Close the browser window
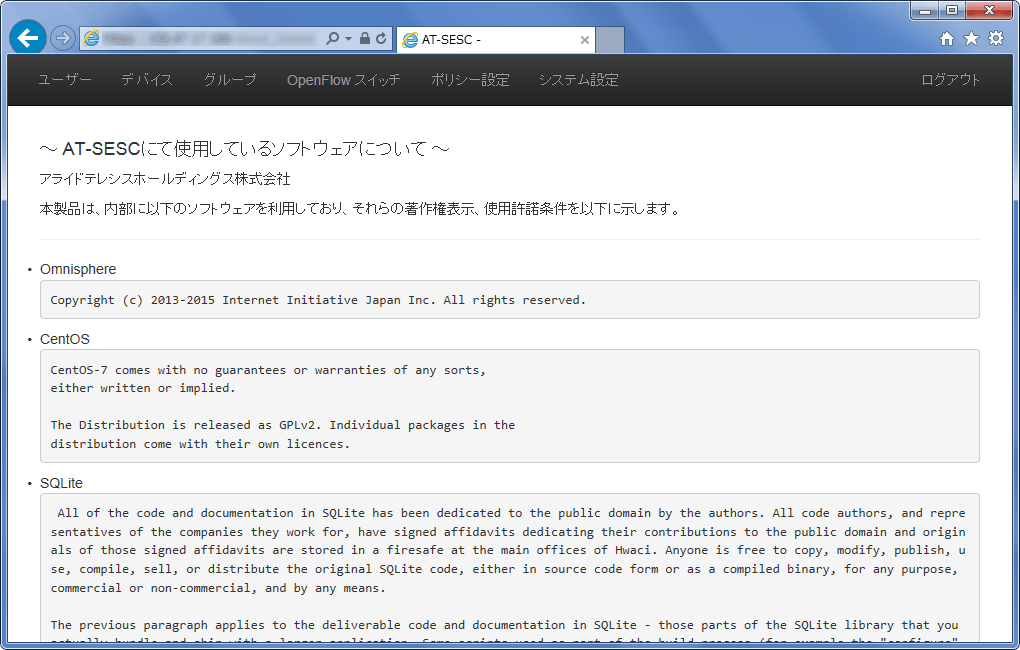This screenshot has height=650, width=1020. pos(989,10)
